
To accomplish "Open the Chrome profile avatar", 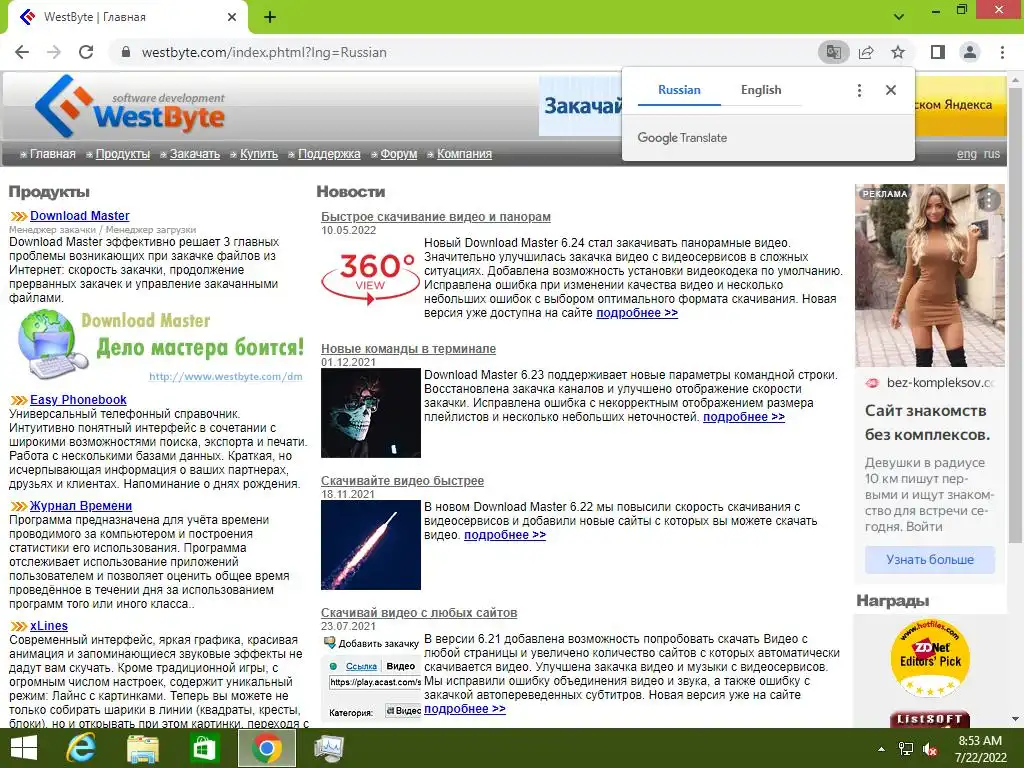I will (970, 52).
